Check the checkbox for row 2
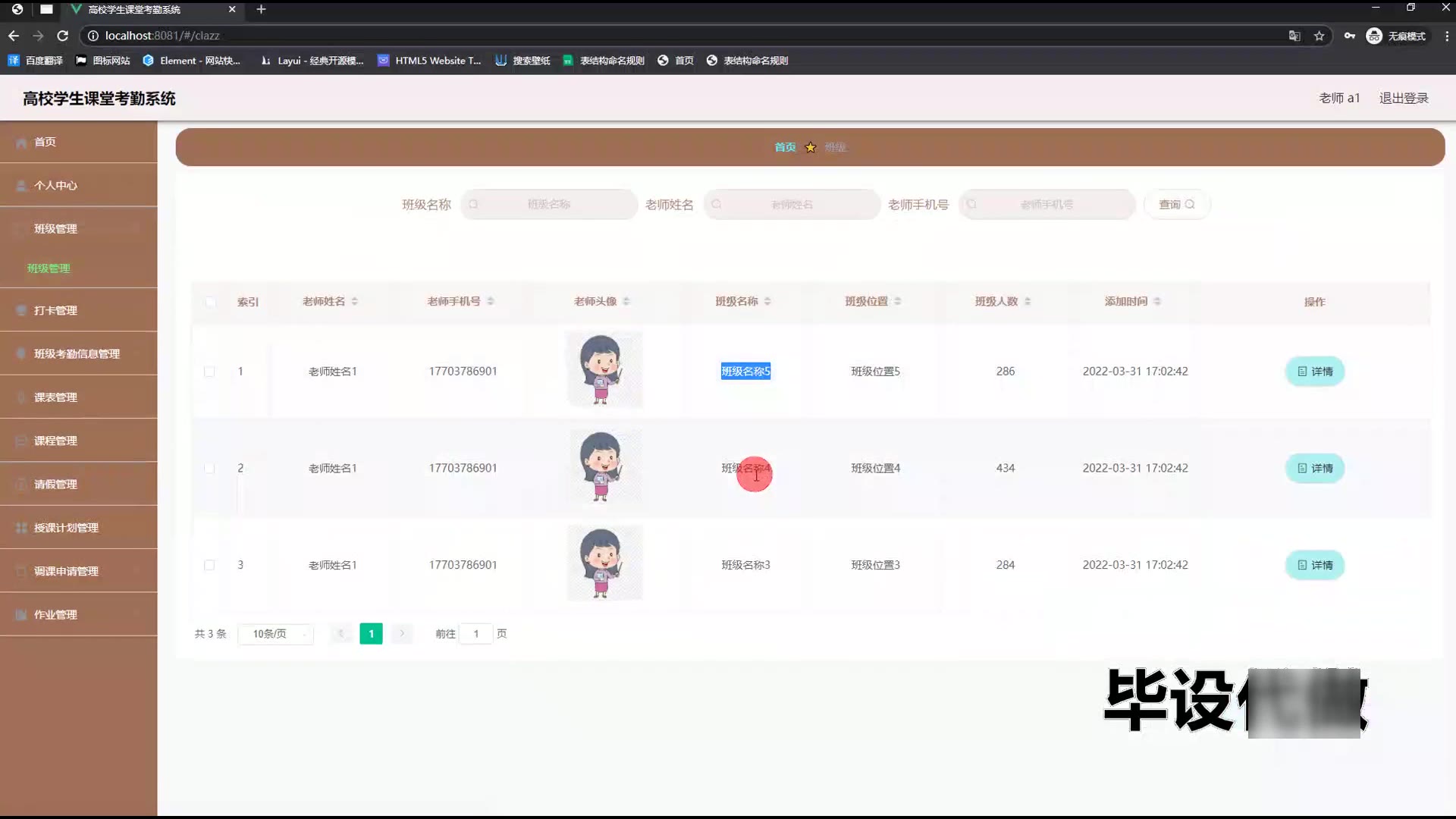1456x819 pixels. pos(209,469)
